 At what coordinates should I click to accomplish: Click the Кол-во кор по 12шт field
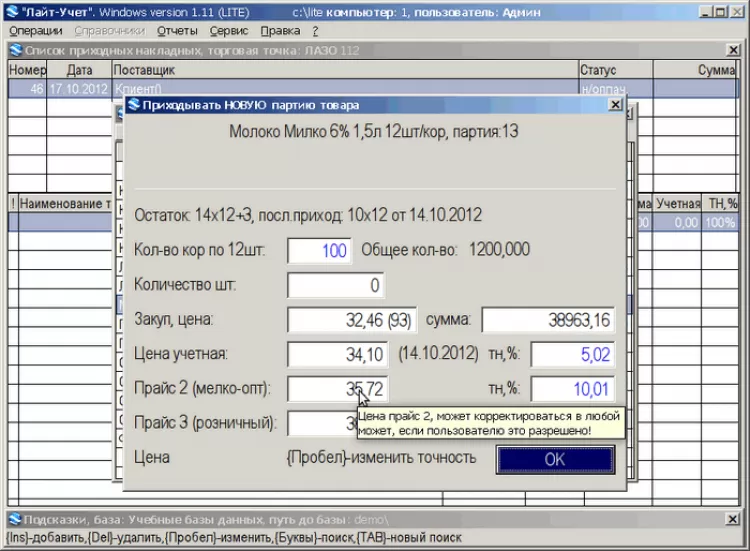coord(320,251)
